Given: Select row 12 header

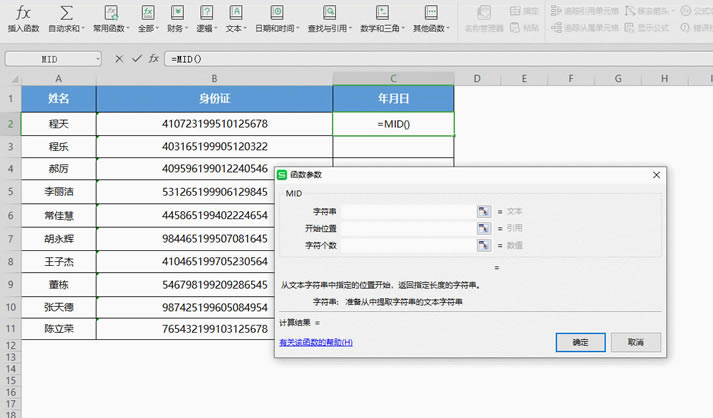Looking at the screenshot, I should [10, 345].
